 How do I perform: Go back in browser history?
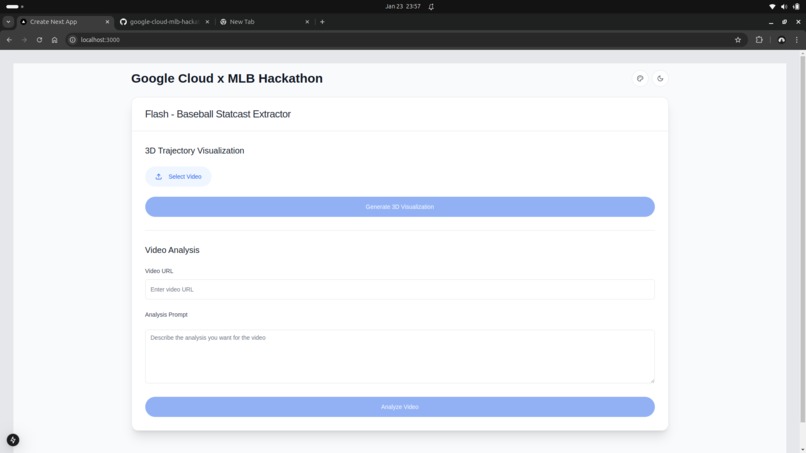(x=9, y=40)
